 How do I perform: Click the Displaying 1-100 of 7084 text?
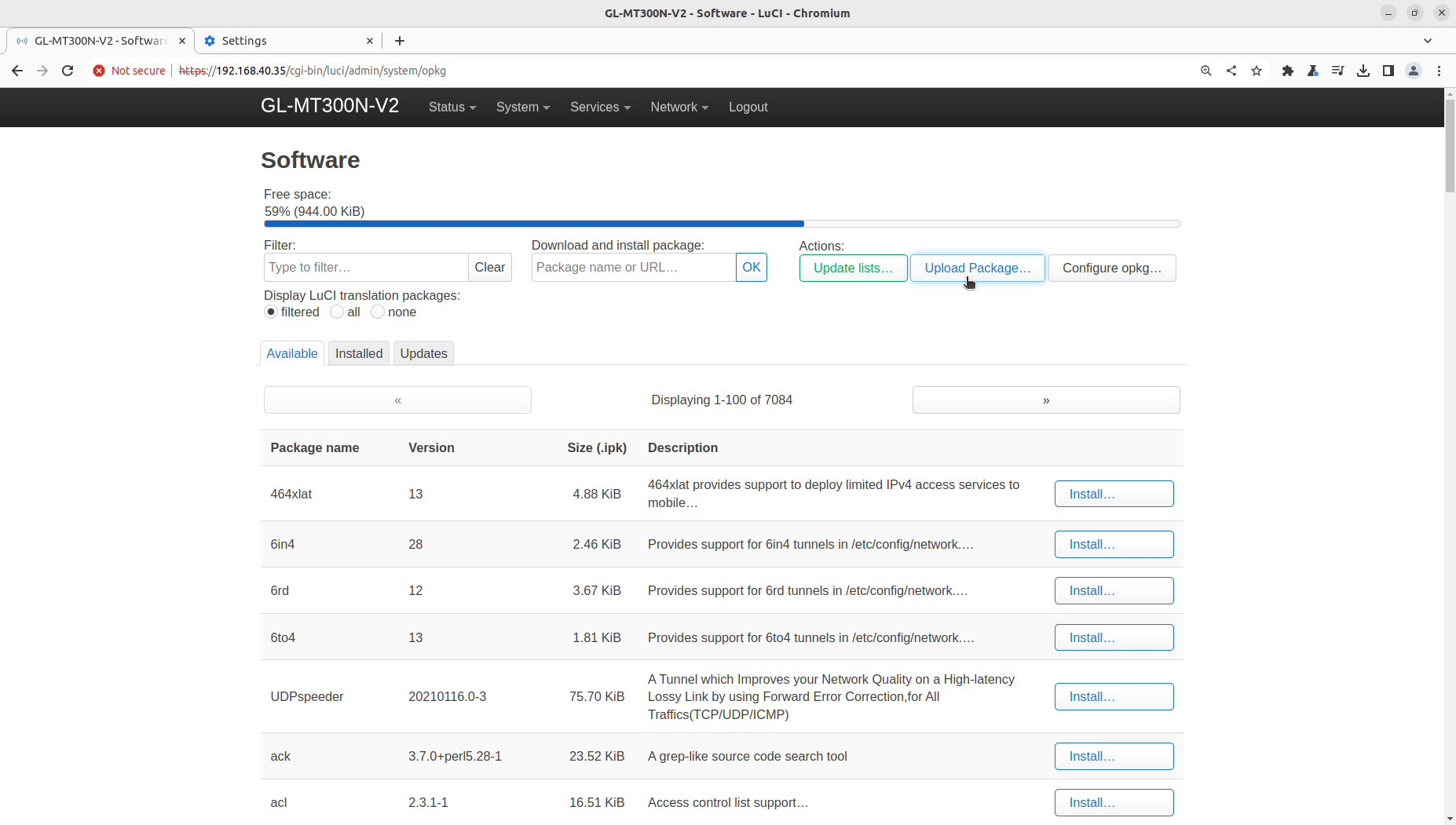[x=722, y=400]
